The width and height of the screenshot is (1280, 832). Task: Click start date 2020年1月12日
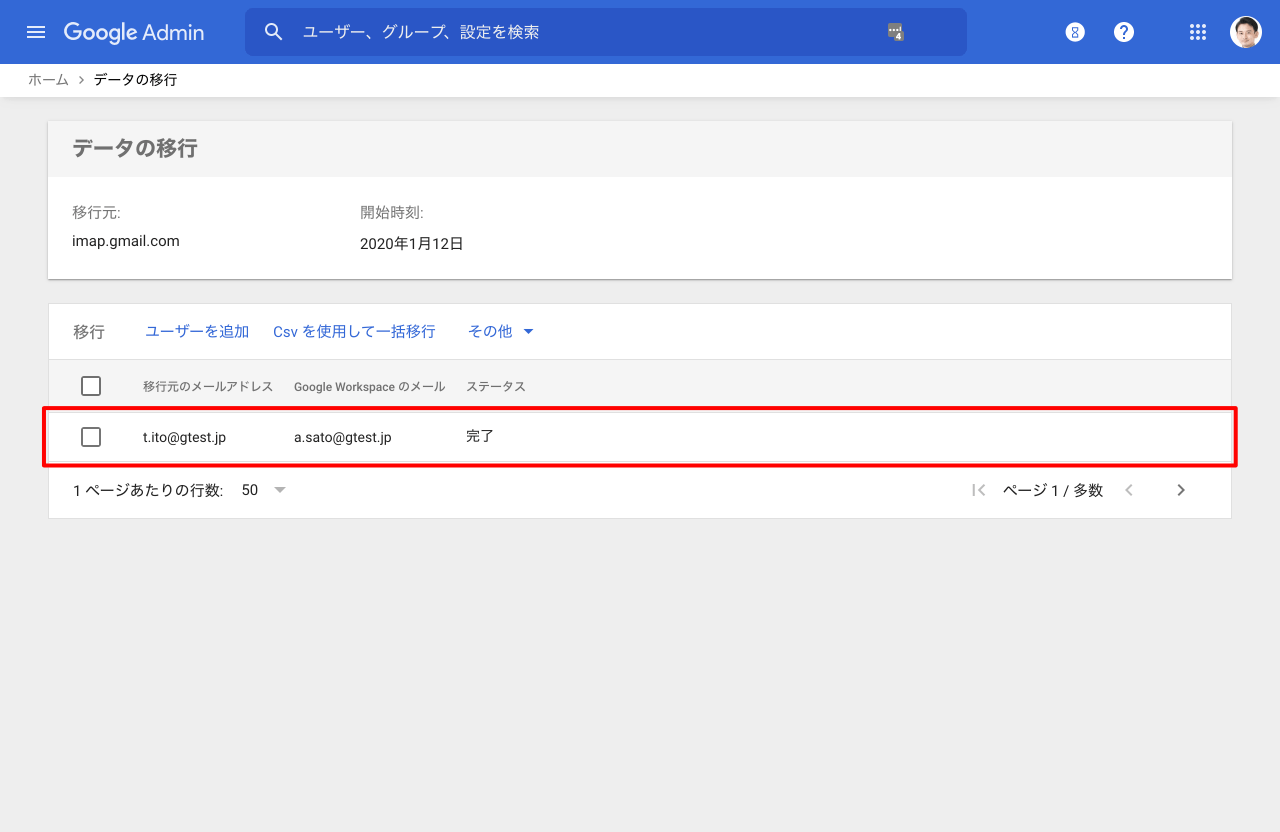pos(412,243)
